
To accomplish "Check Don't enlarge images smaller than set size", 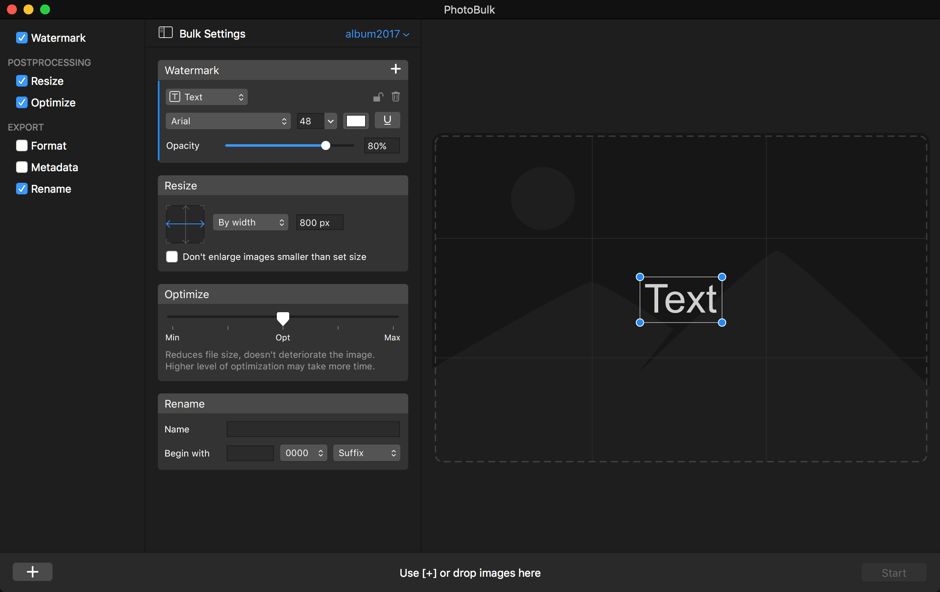I will click(x=172, y=257).
